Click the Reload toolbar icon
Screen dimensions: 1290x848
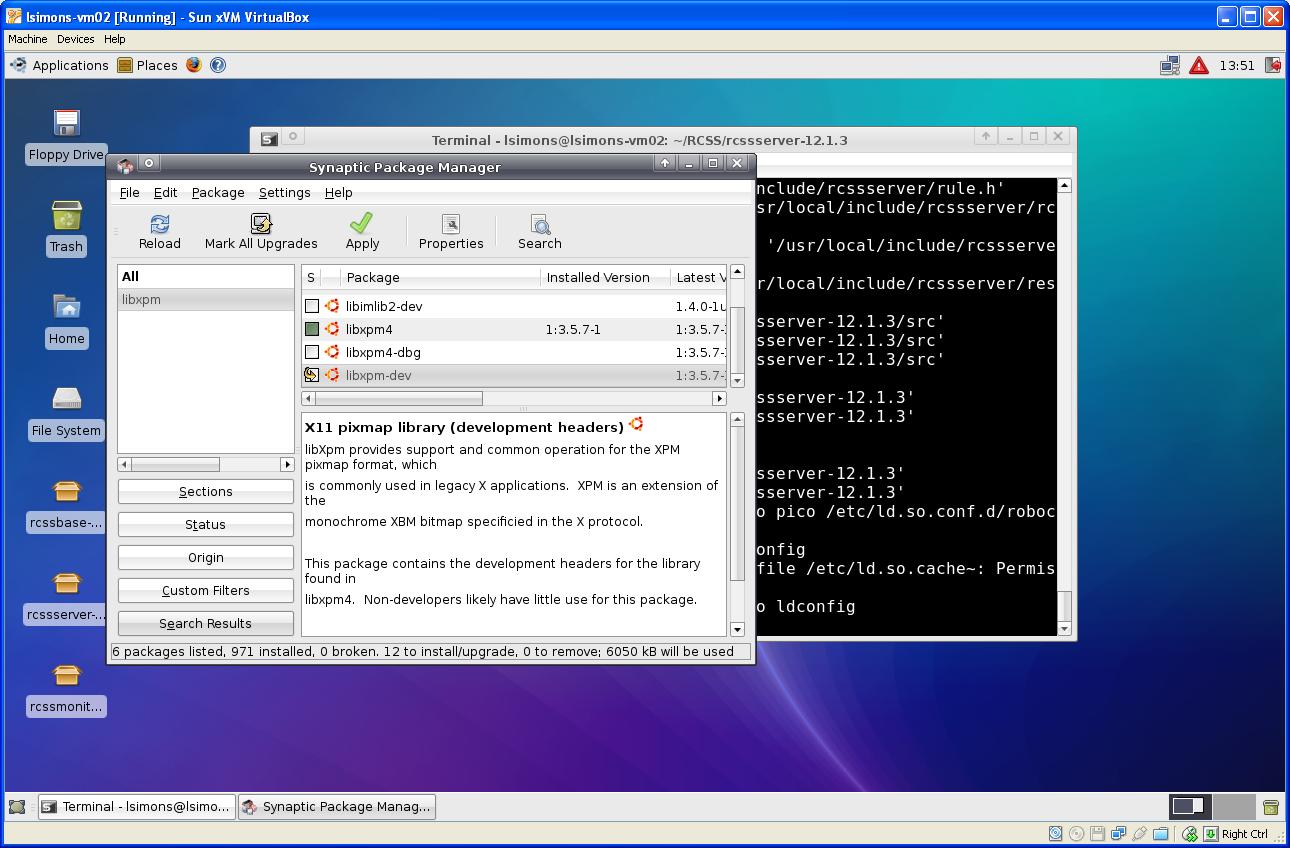click(x=159, y=224)
